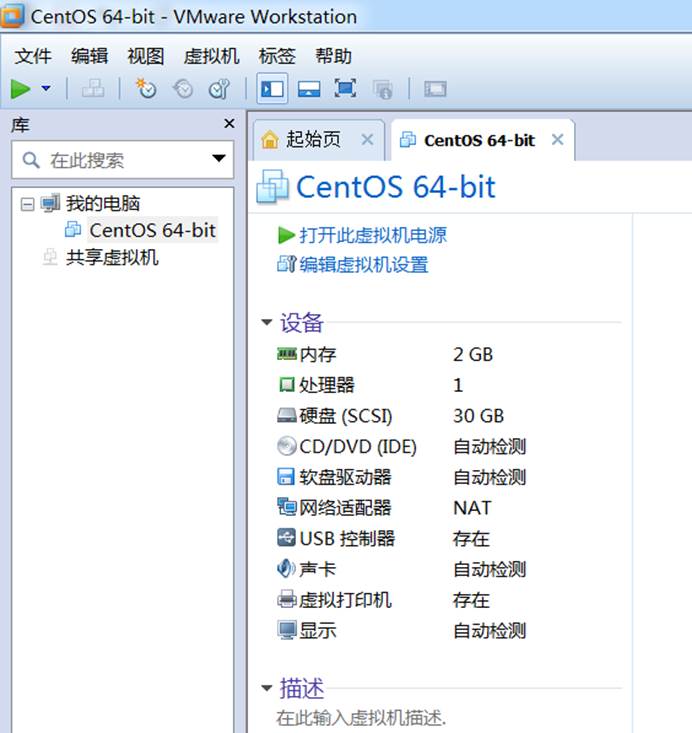Select the 网络适配器 device label
Screen dimensions: 692x733
click(346, 508)
